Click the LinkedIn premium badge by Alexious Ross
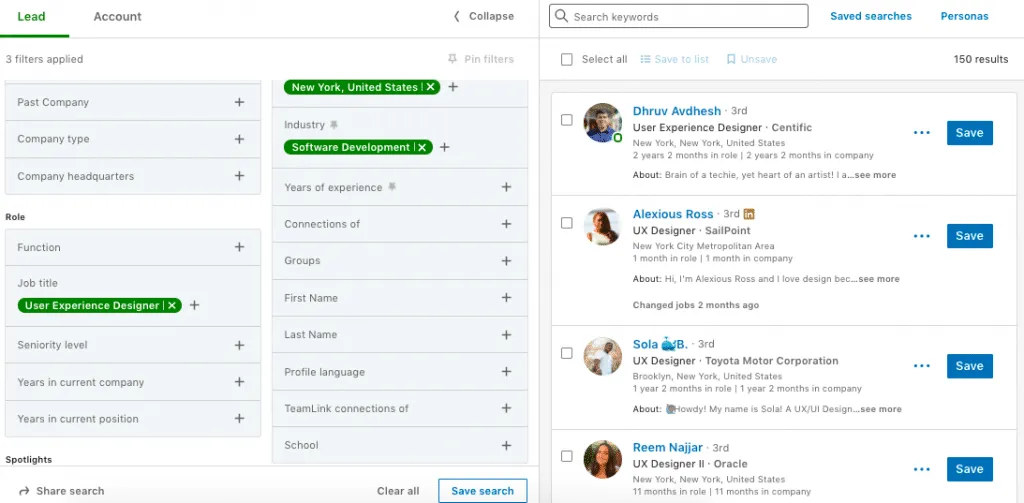This screenshot has width=1024, height=503. [749, 214]
